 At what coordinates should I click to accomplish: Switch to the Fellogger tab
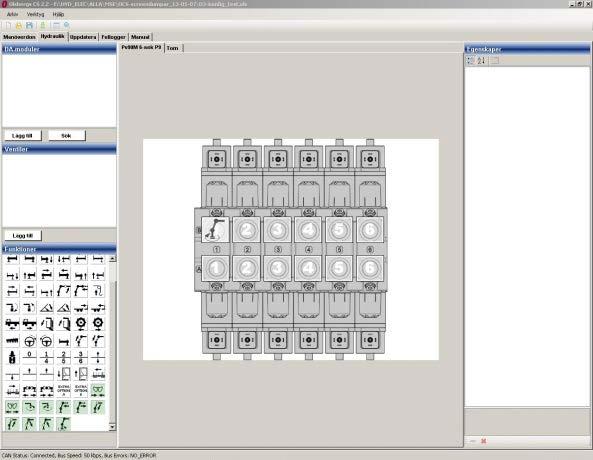[x=113, y=37]
